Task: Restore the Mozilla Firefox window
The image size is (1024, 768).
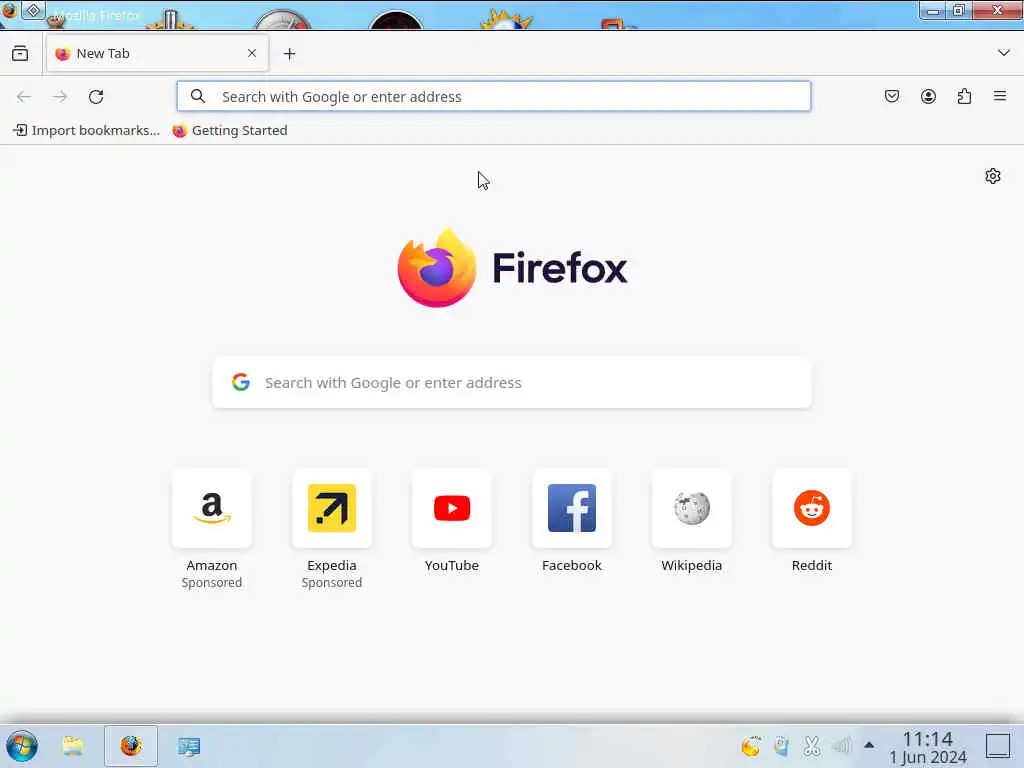Action: (x=959, y=10)
